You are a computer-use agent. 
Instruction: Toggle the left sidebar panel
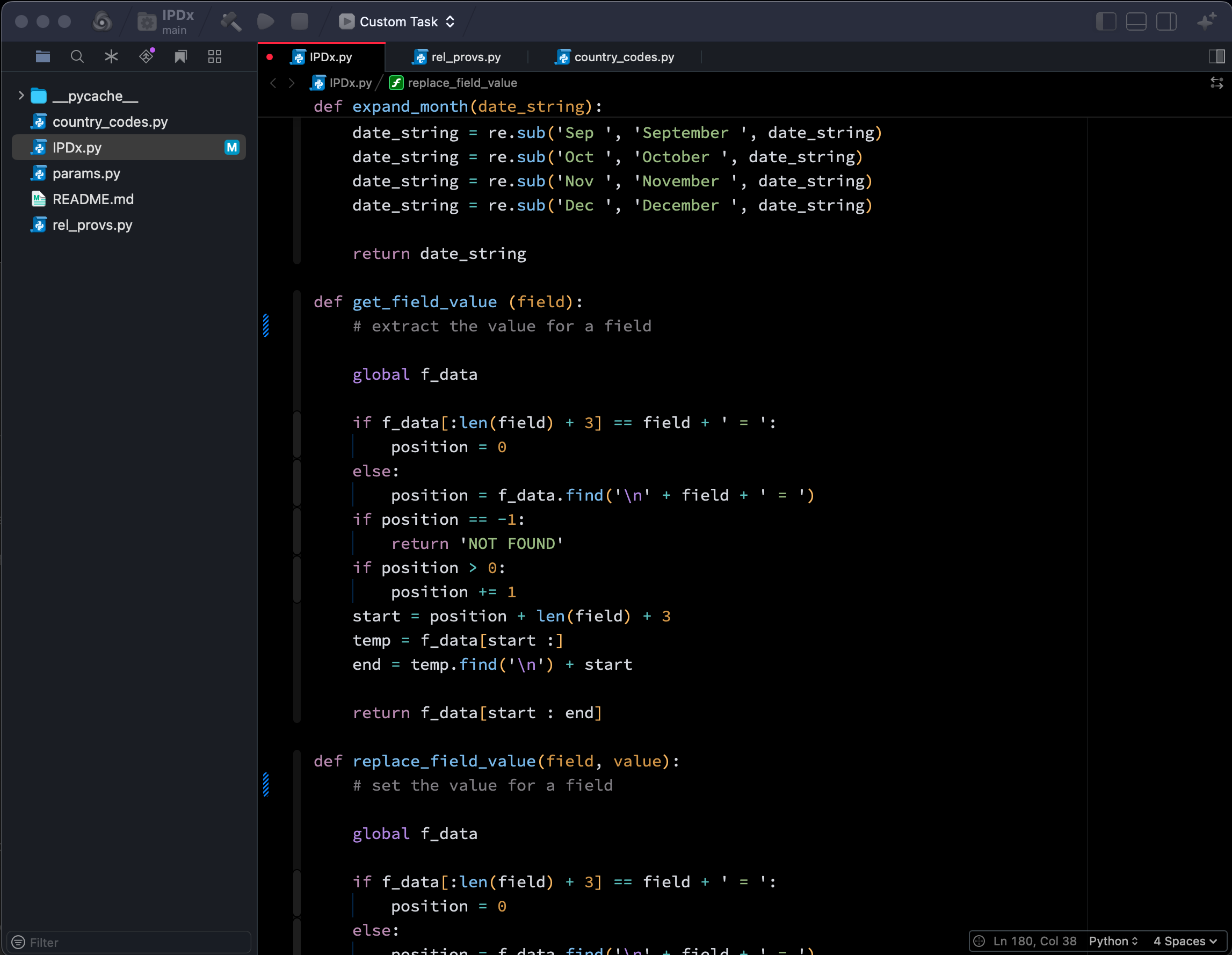(1106, 21)
